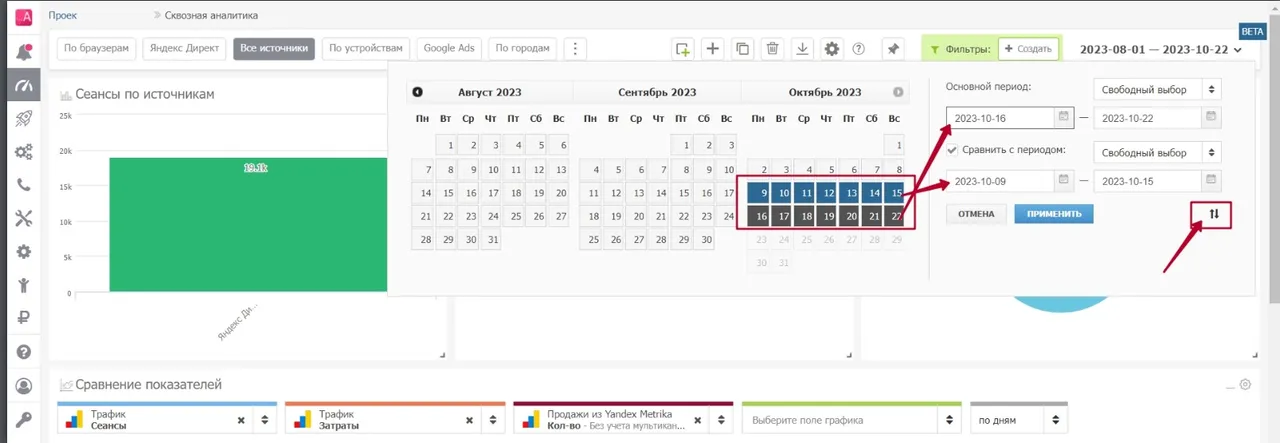
Task: Add a new widget with the green plus icon
Action: 683,48
